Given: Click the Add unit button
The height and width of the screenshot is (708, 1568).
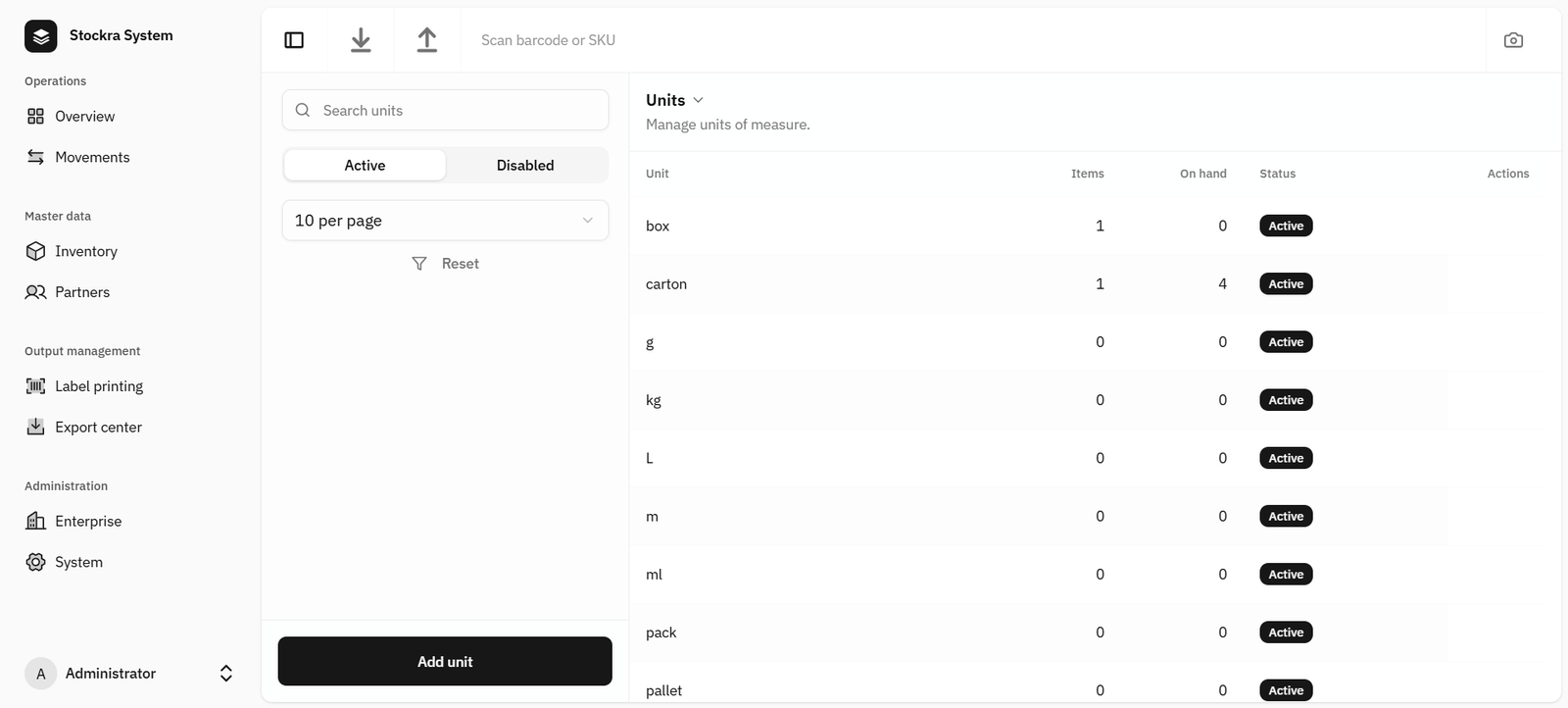Looking at the screenshot, I should tap(445, 662).
